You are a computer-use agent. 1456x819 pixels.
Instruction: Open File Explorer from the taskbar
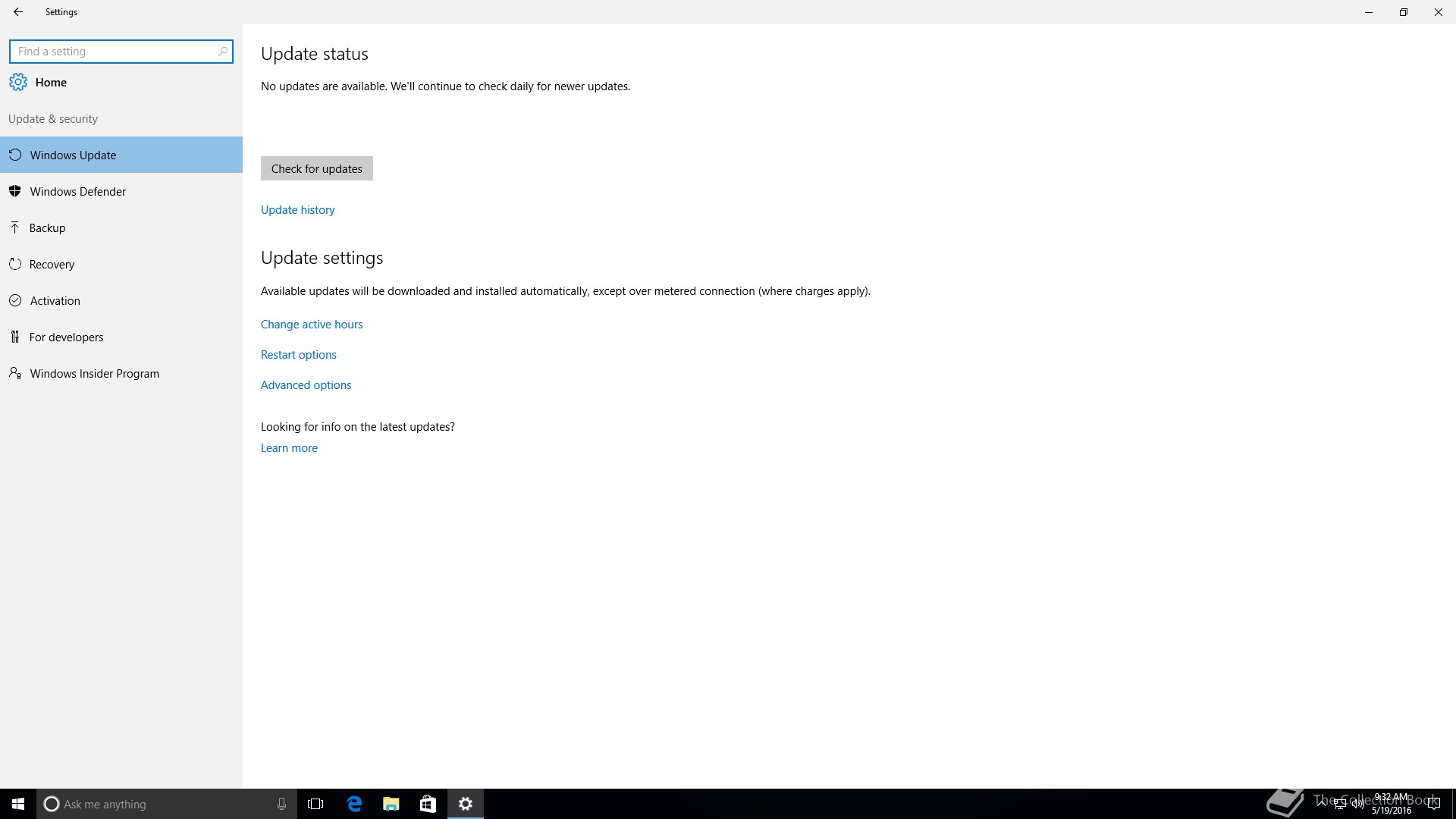pyautogui.click(x=391, y=804)
